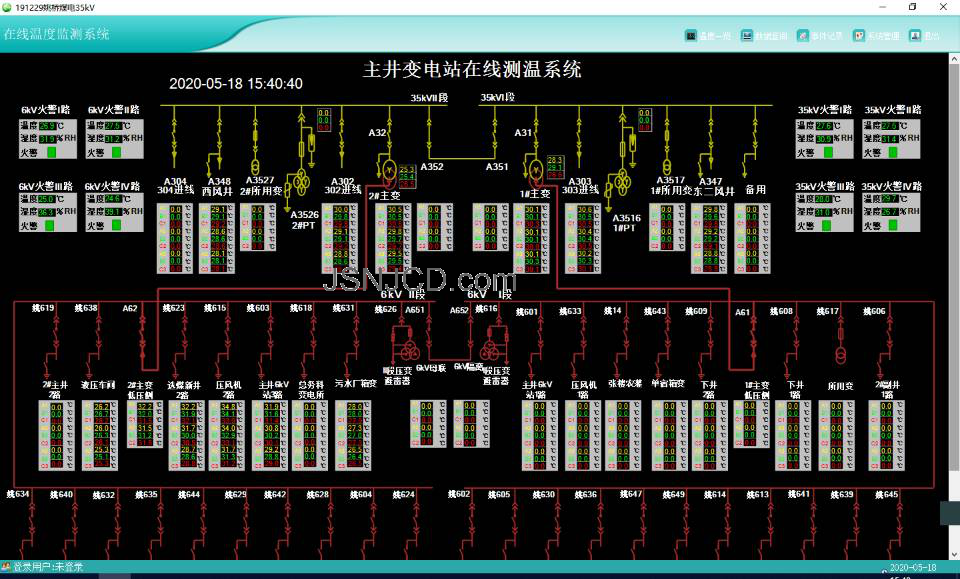
Task: Select the A3517 1#所用变 transformer symbol
Action: tap(667, 166)
